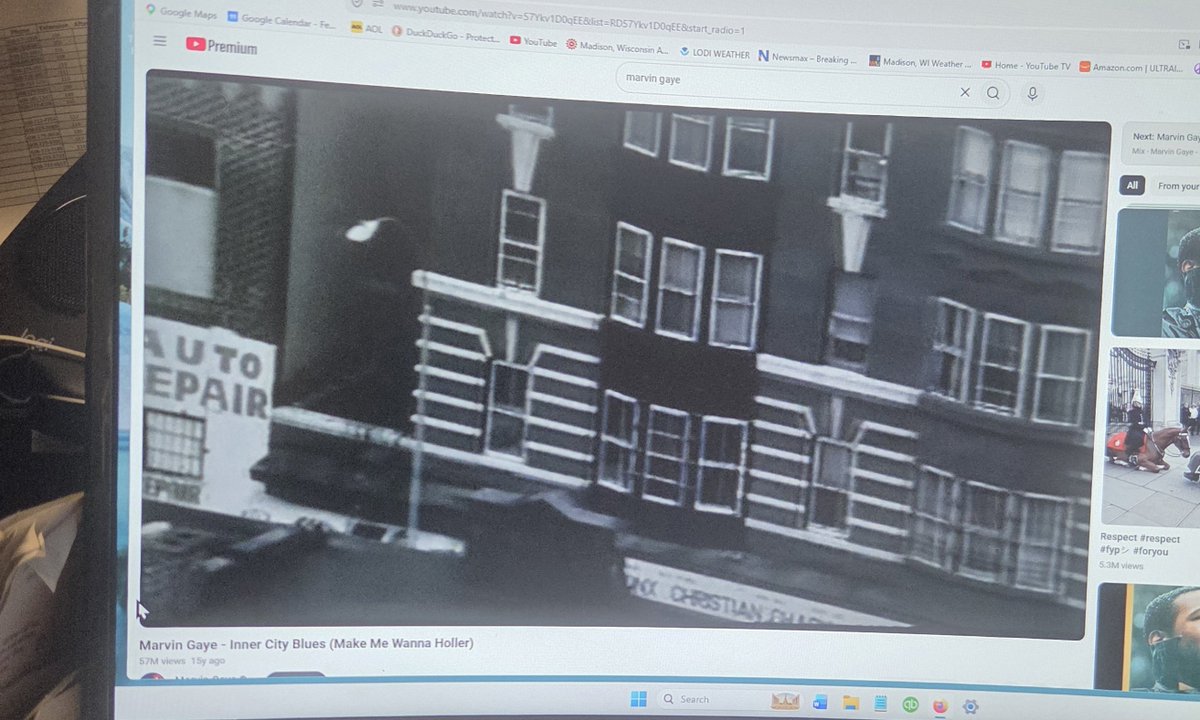Open the Google Maps bookmark

[181, 12]
